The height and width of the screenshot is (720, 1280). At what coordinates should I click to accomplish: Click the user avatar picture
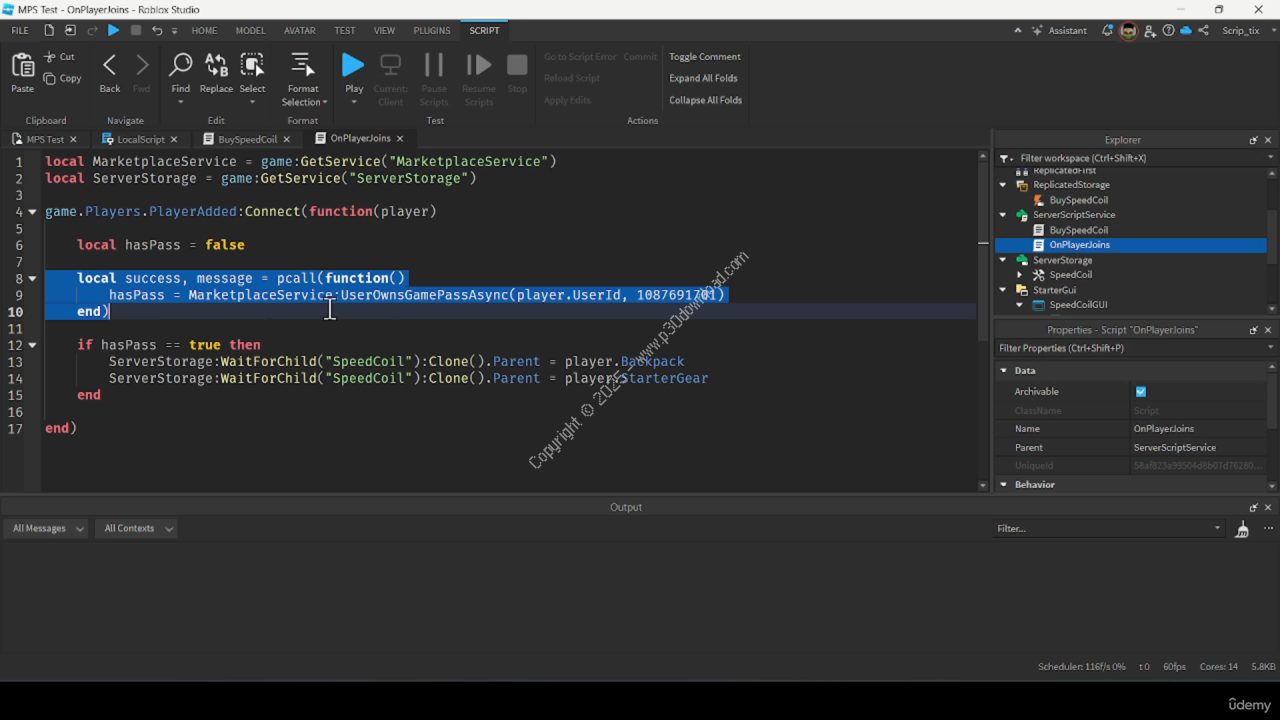[1128, 31]
